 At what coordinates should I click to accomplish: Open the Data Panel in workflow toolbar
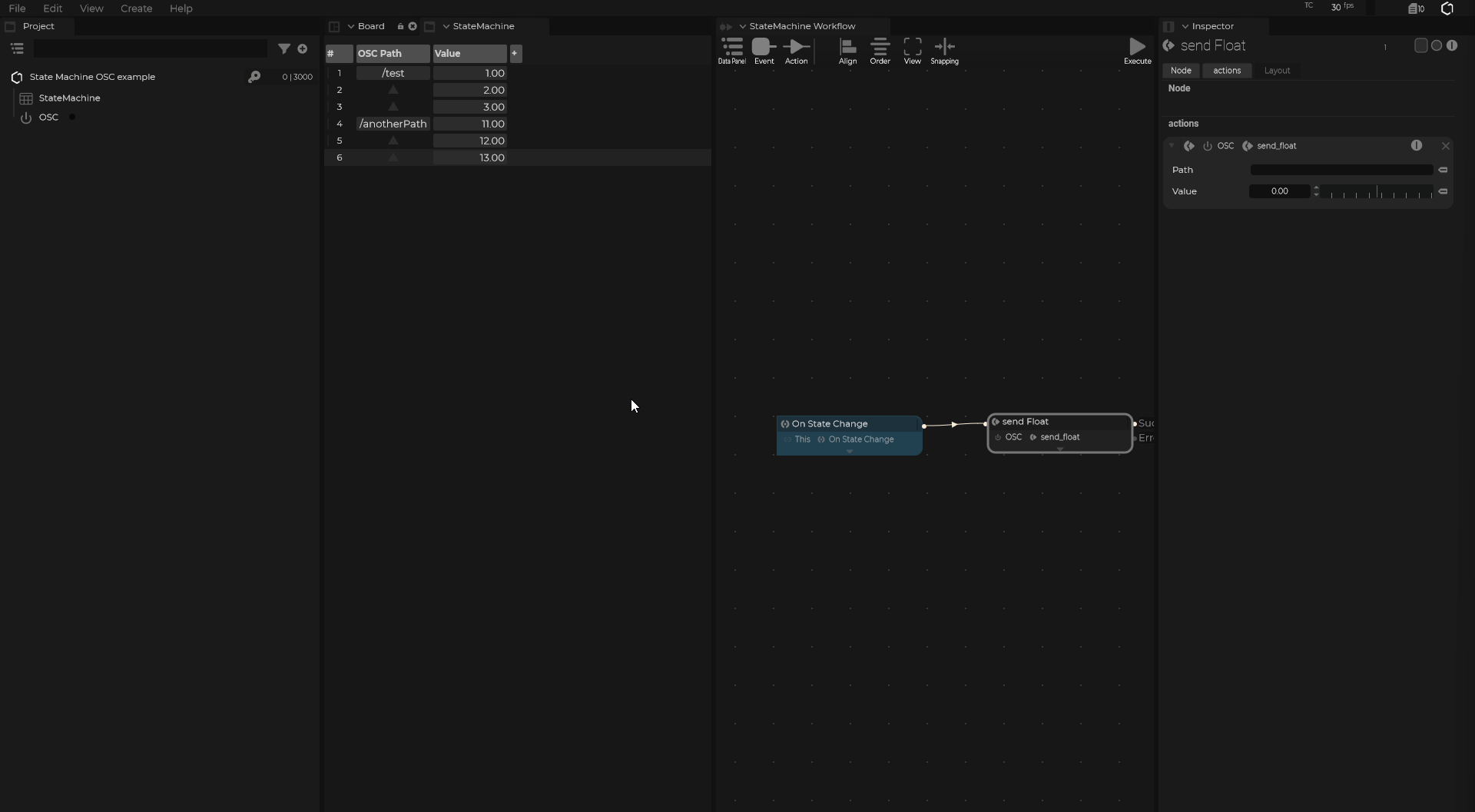731,51
